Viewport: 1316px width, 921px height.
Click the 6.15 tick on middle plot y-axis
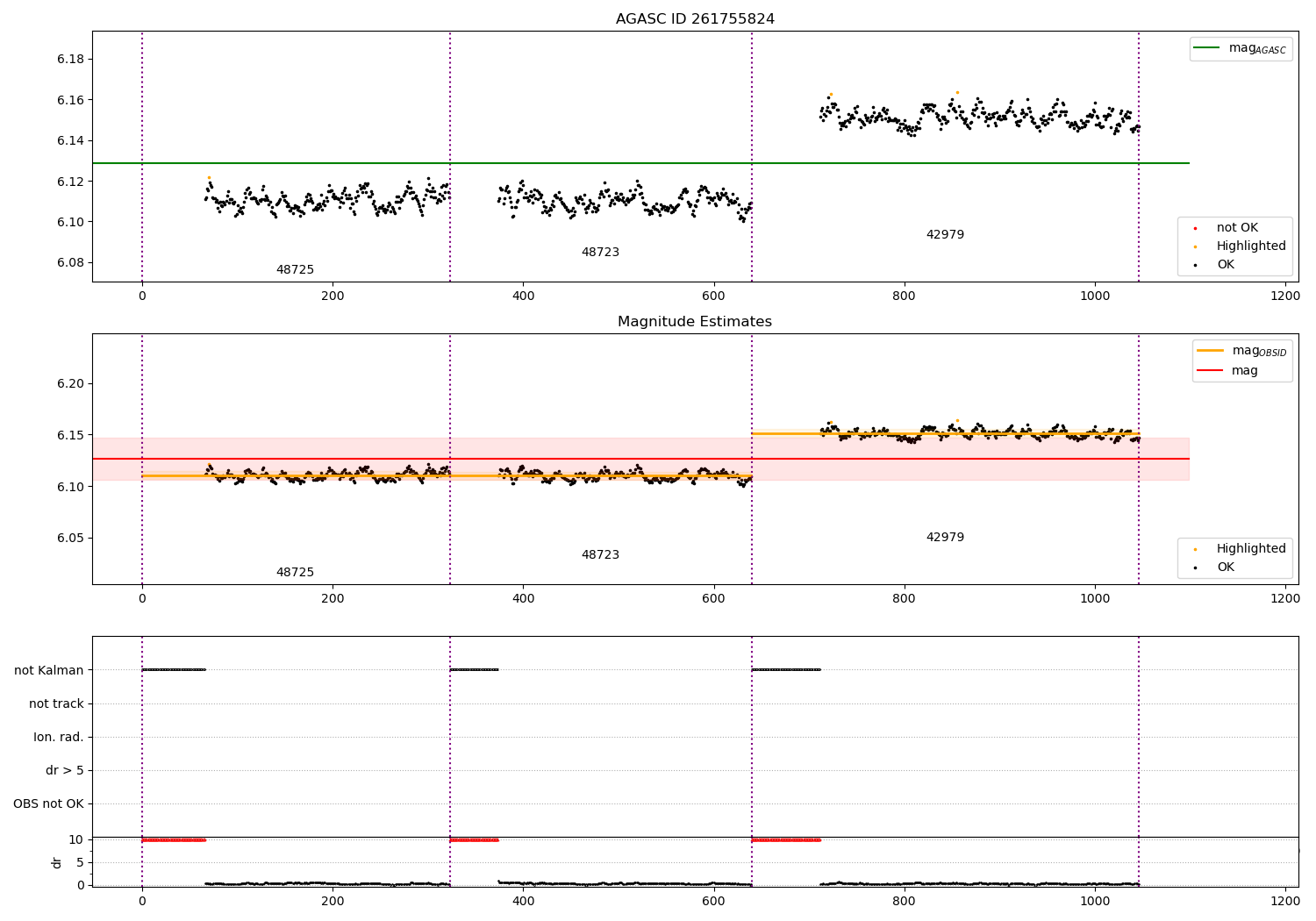click(x=70, y=436)
